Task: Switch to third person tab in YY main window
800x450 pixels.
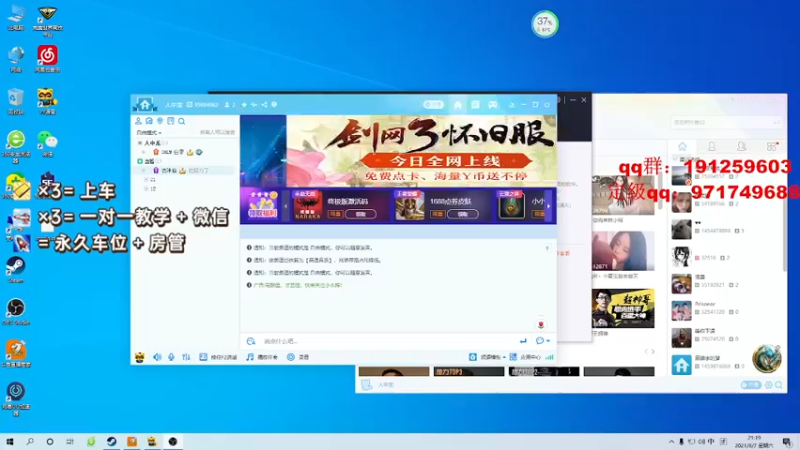Action: point(741,147)
